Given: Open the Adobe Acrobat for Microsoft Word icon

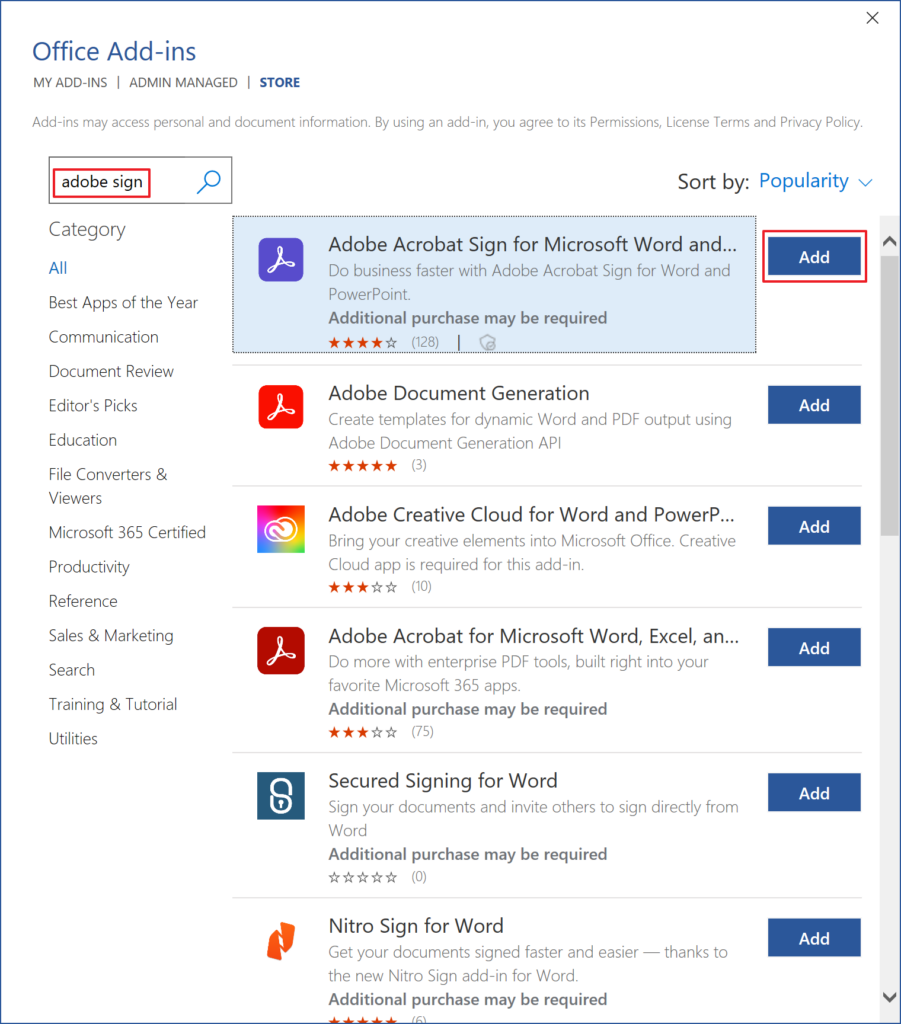Looking at the screenshot, I should [281, 650].
